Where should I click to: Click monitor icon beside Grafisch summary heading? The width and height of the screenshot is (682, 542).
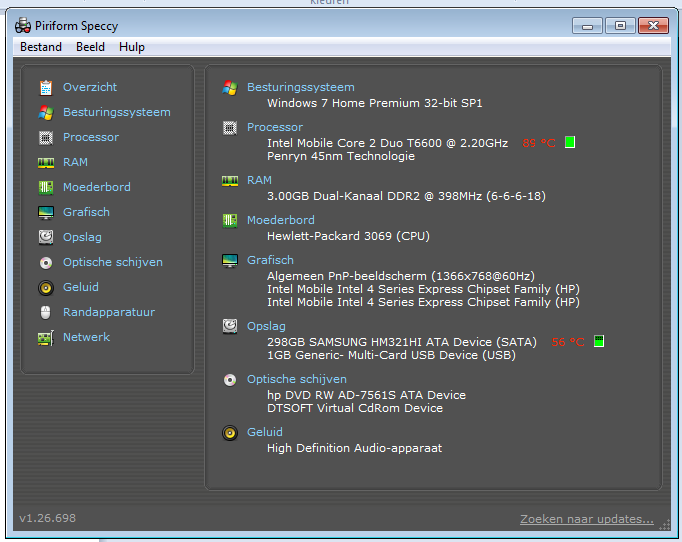click(230, 261)
